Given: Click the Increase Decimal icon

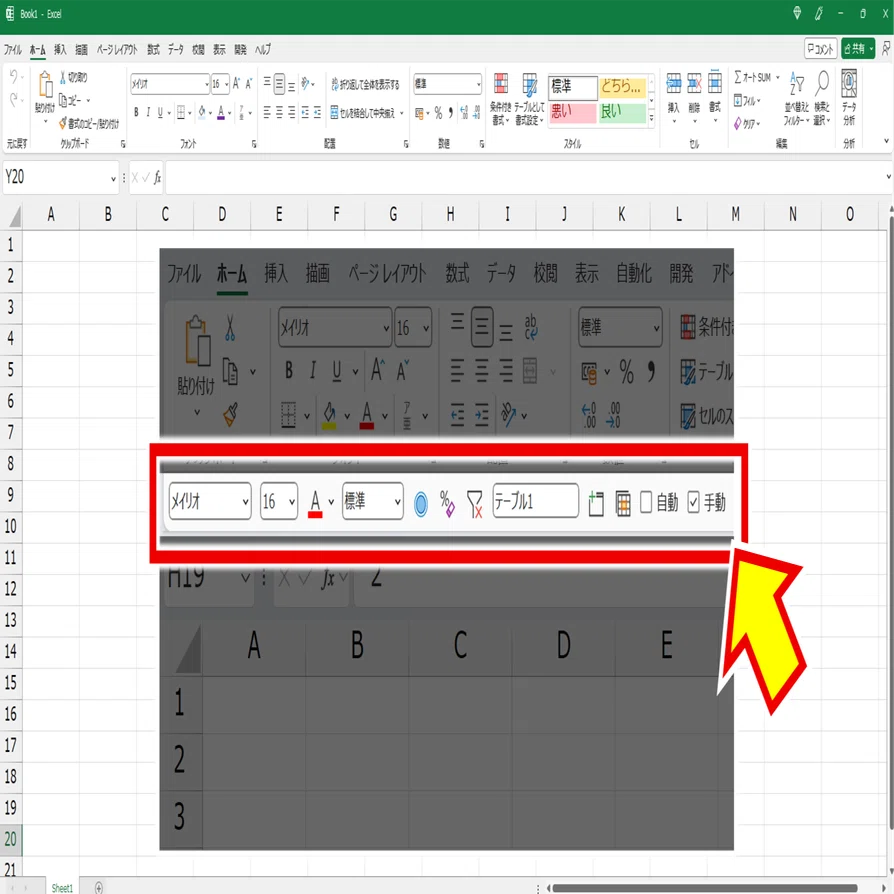Looking at the screenshot, I should (x=464, y=113).
